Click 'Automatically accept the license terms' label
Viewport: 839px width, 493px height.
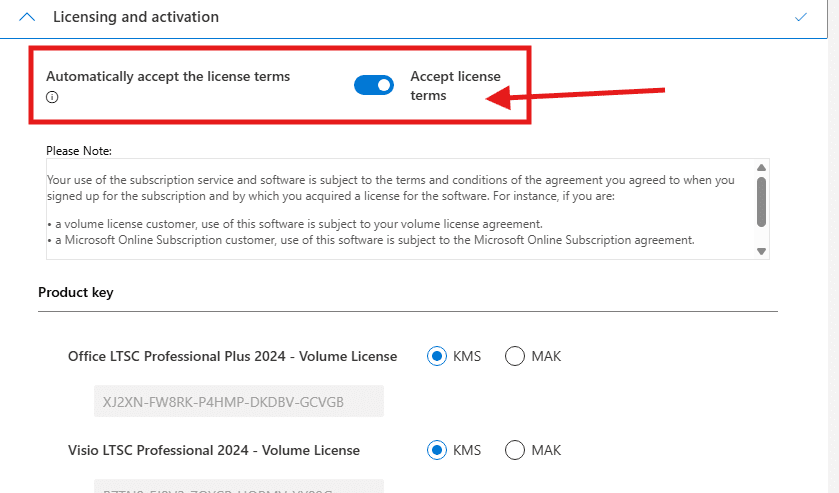(168, 76)
